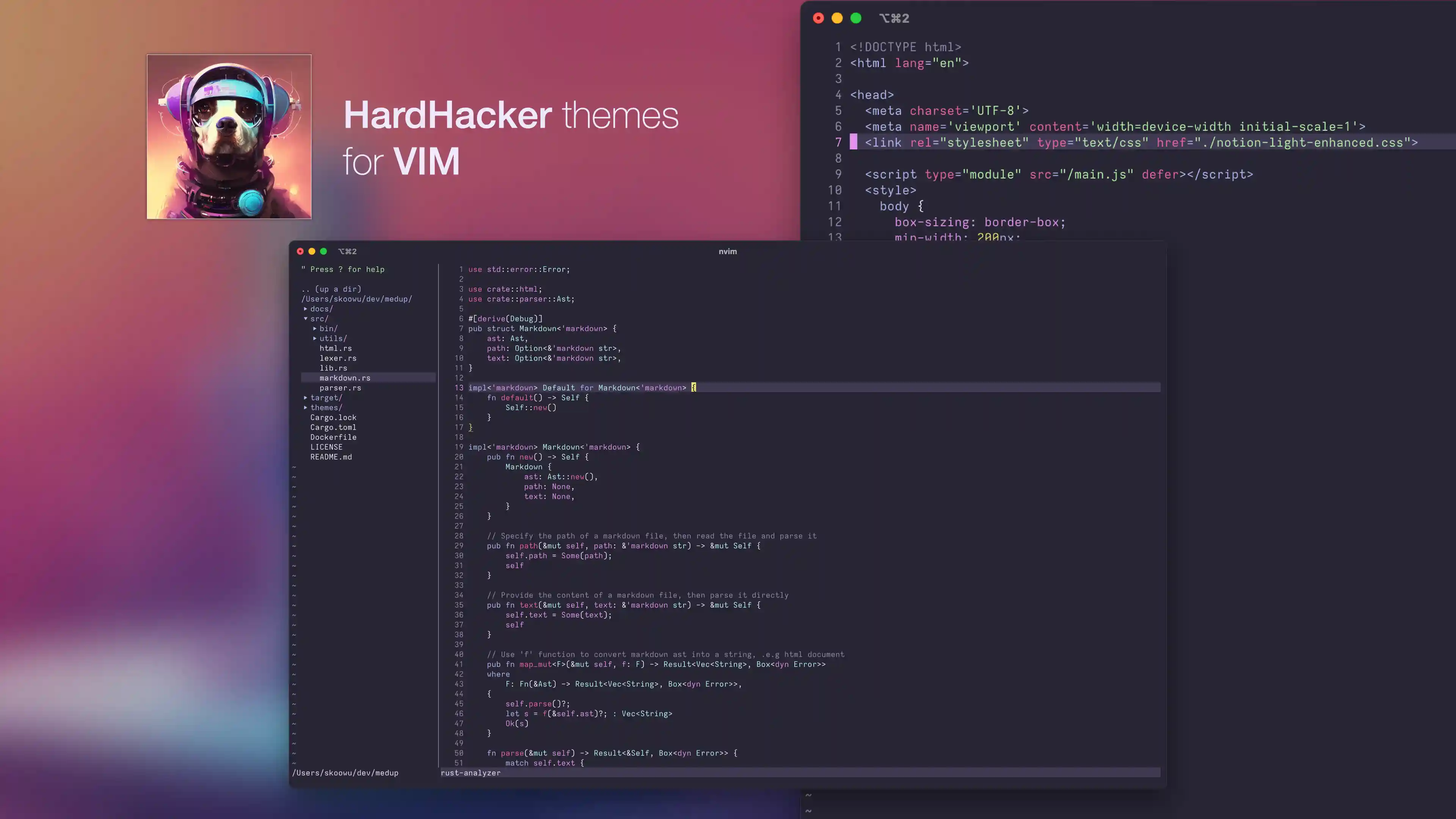This screenshot has height=819, width=1456.
Task: Click the highlighted yellow brace on line 13
Action: pos(693,388)
